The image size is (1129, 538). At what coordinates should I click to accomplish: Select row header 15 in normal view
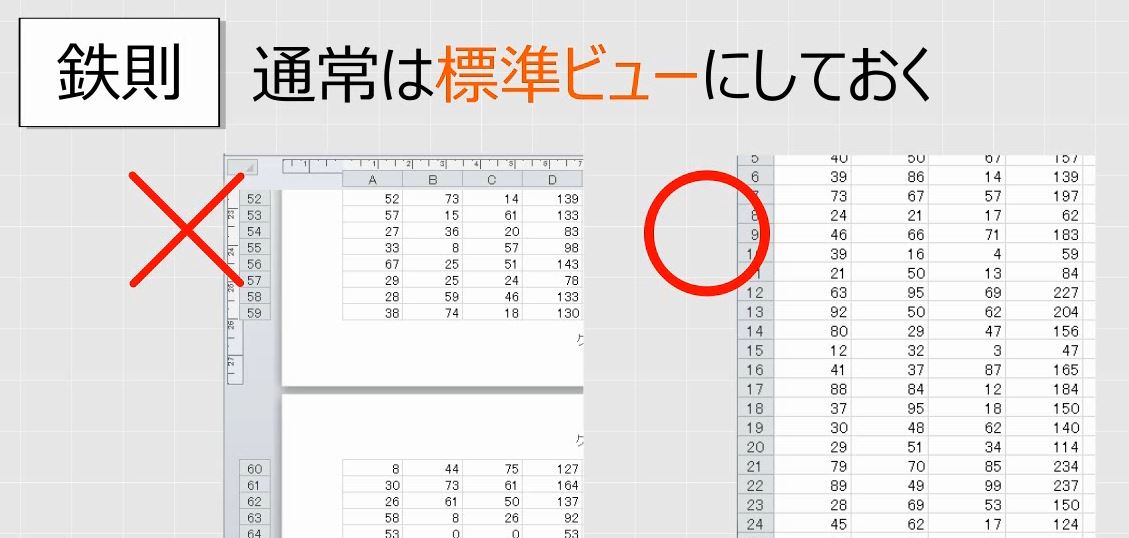[755, 350]
